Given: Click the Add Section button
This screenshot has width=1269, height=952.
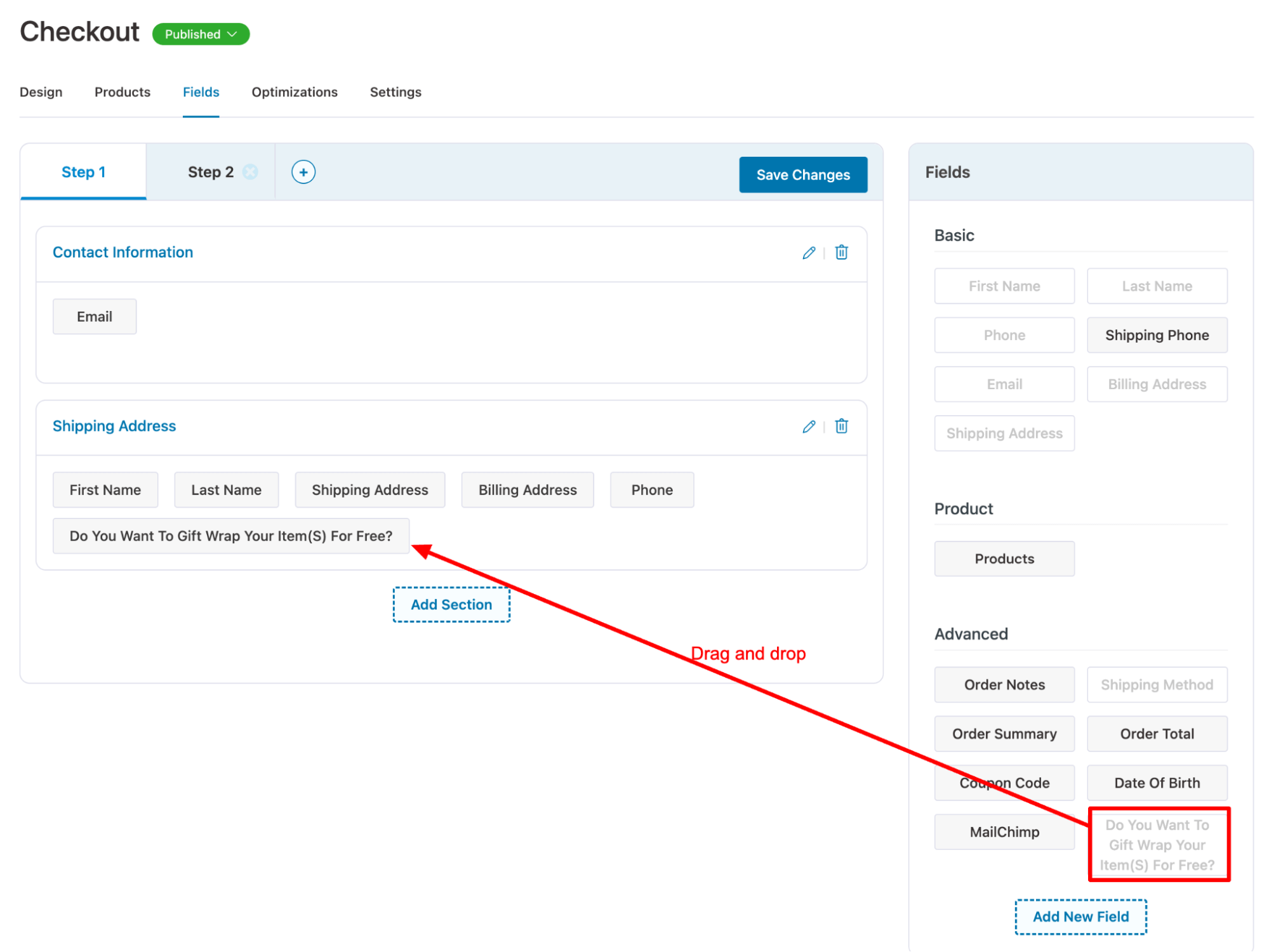Looking at the screenshot, I should click(x=451, y=604).
